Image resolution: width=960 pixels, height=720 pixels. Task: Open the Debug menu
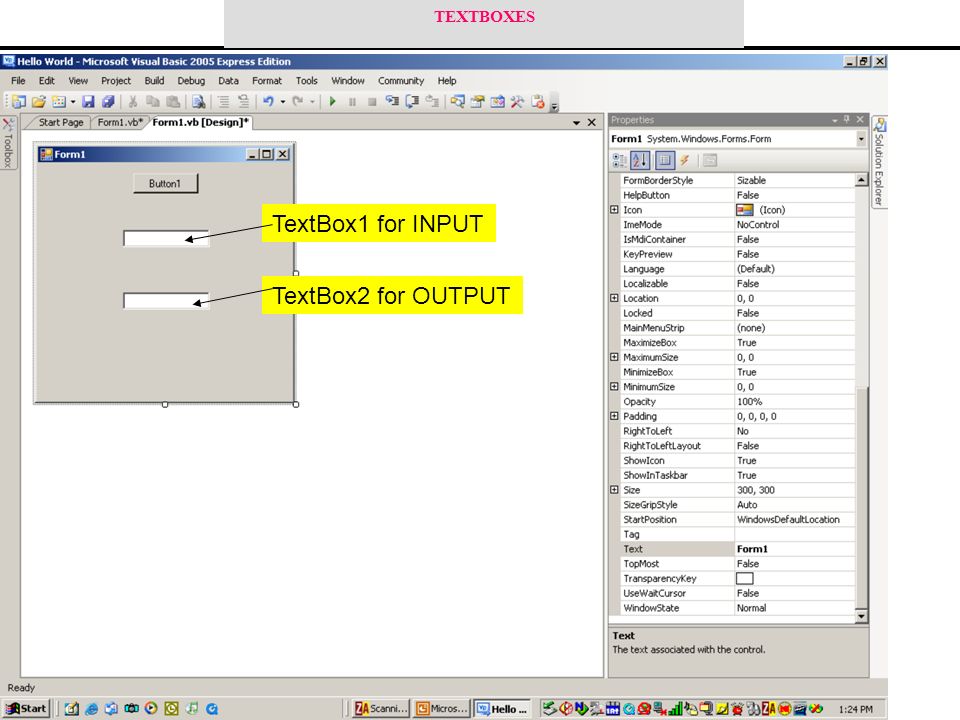pyautogui.click(x=191, y=81)
